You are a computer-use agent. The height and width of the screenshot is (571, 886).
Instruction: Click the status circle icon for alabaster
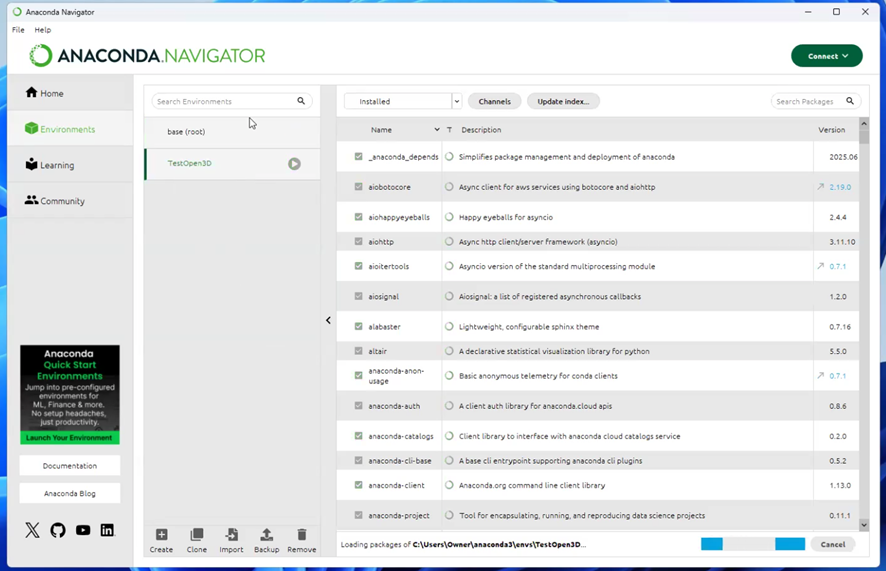click(x=449, y=326)
